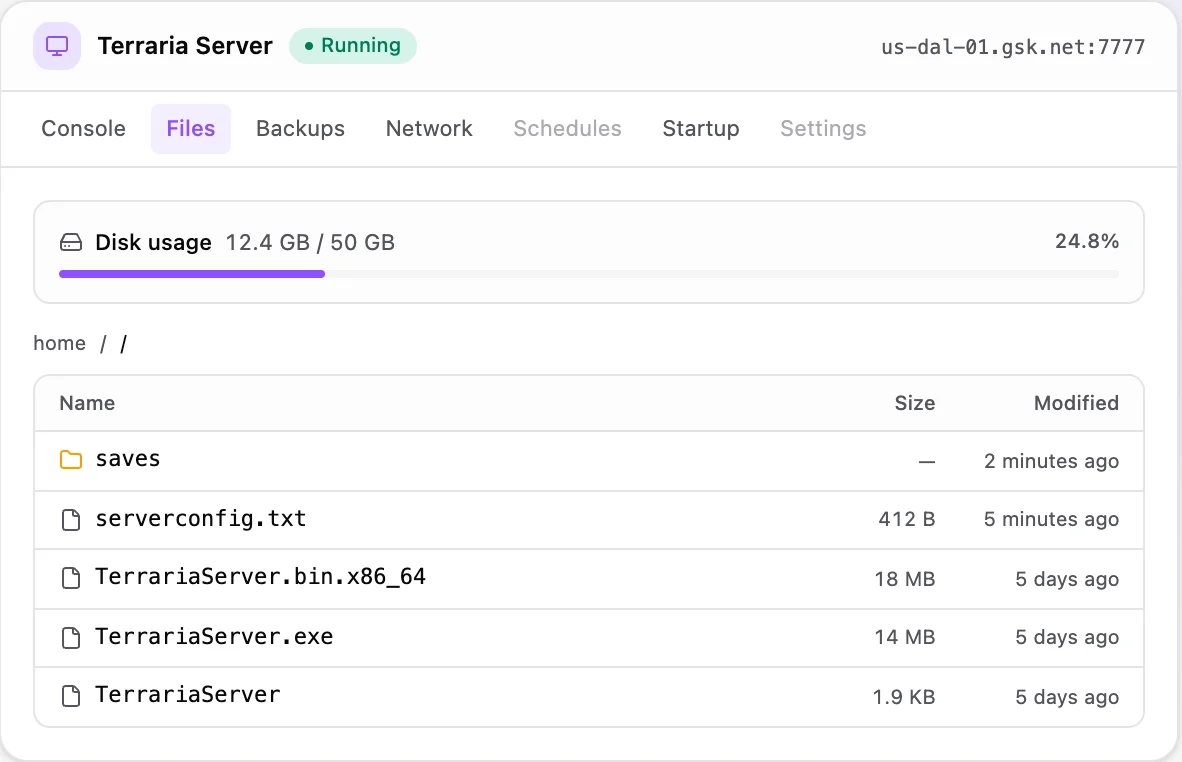The image size is (1182, 762).
Task: Click the dash size cell for saves
Action: coord(927,461)
